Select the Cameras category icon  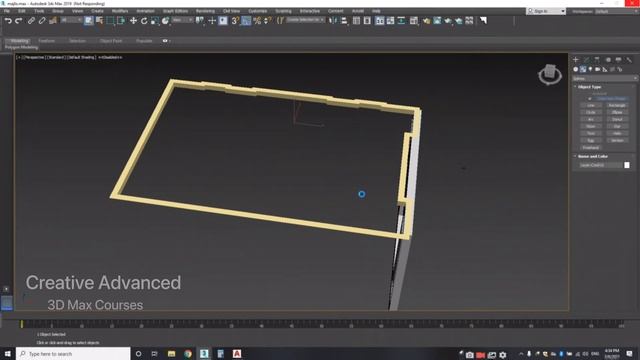click(598, 69)
